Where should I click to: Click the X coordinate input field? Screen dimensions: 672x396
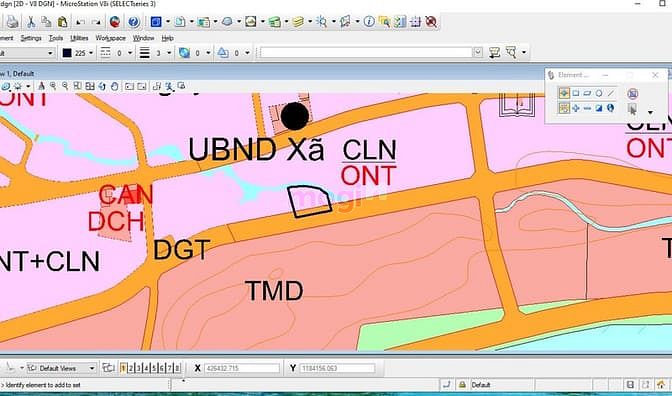(242, 368)
